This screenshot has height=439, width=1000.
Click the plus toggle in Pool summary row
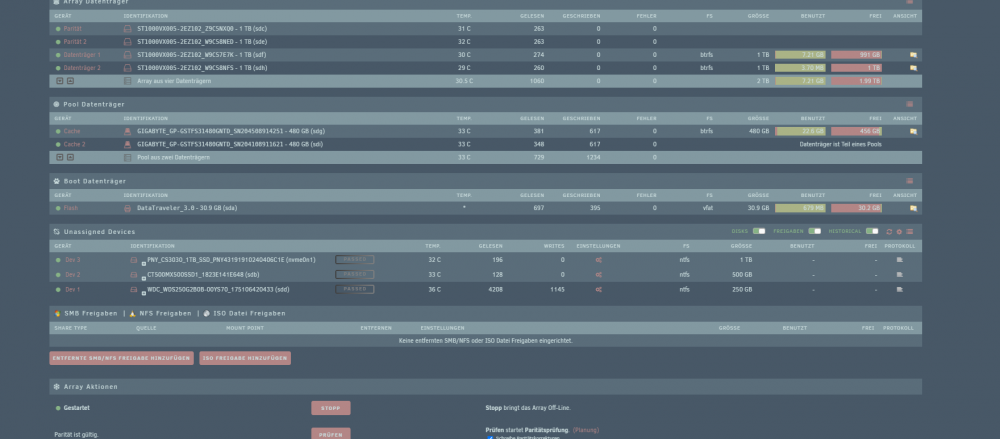[x=60, y=157]
